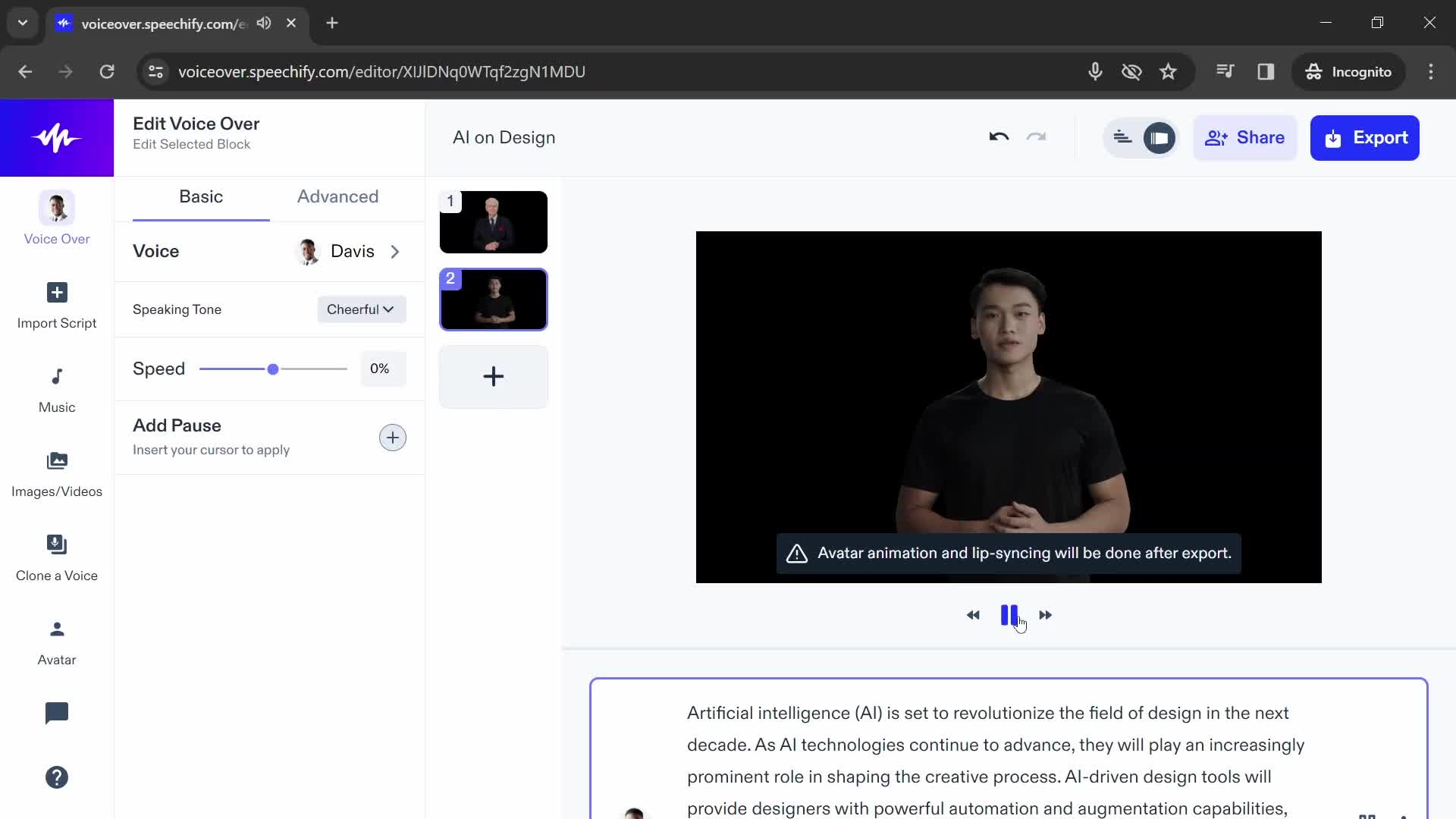Click the rewind playback control
This screenshot has height=819, width=1456.
972,615
